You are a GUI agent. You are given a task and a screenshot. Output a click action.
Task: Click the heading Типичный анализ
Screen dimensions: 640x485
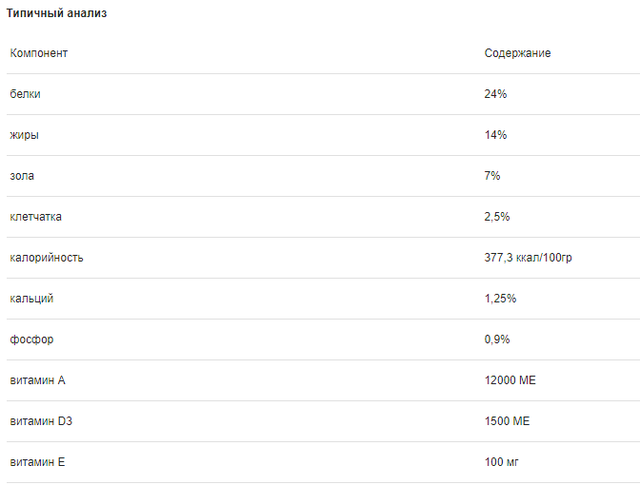coord(57,13)
